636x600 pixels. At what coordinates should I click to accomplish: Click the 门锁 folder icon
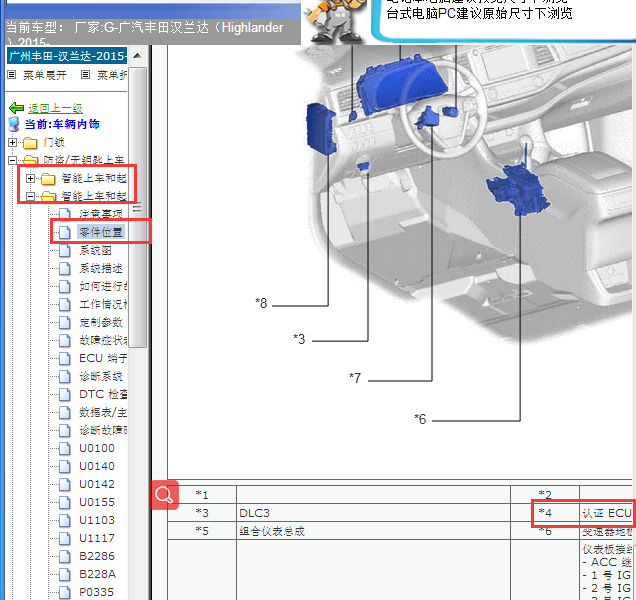click(30, 143)
